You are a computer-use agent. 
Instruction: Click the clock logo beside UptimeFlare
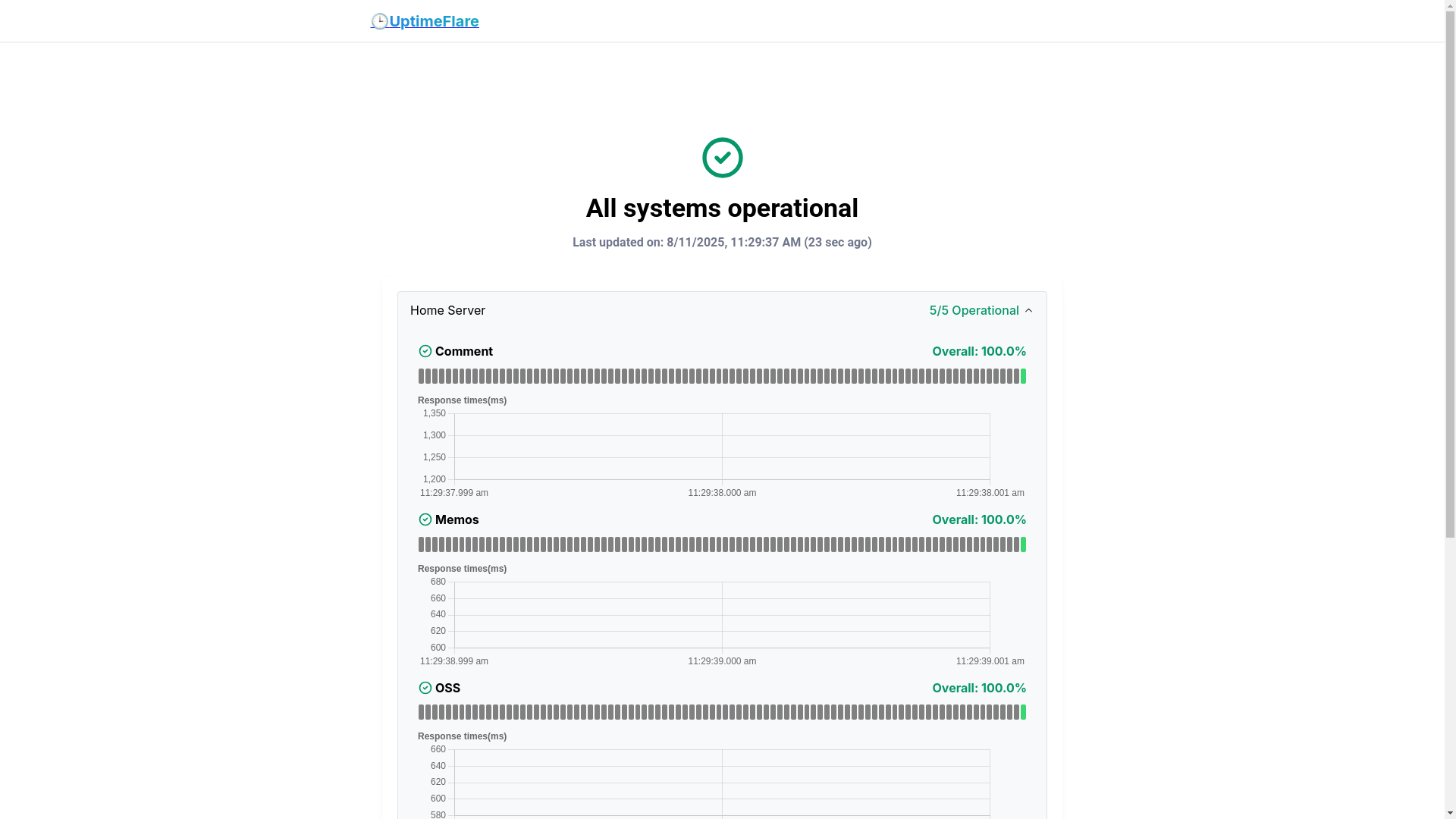[x=379, y=21]
